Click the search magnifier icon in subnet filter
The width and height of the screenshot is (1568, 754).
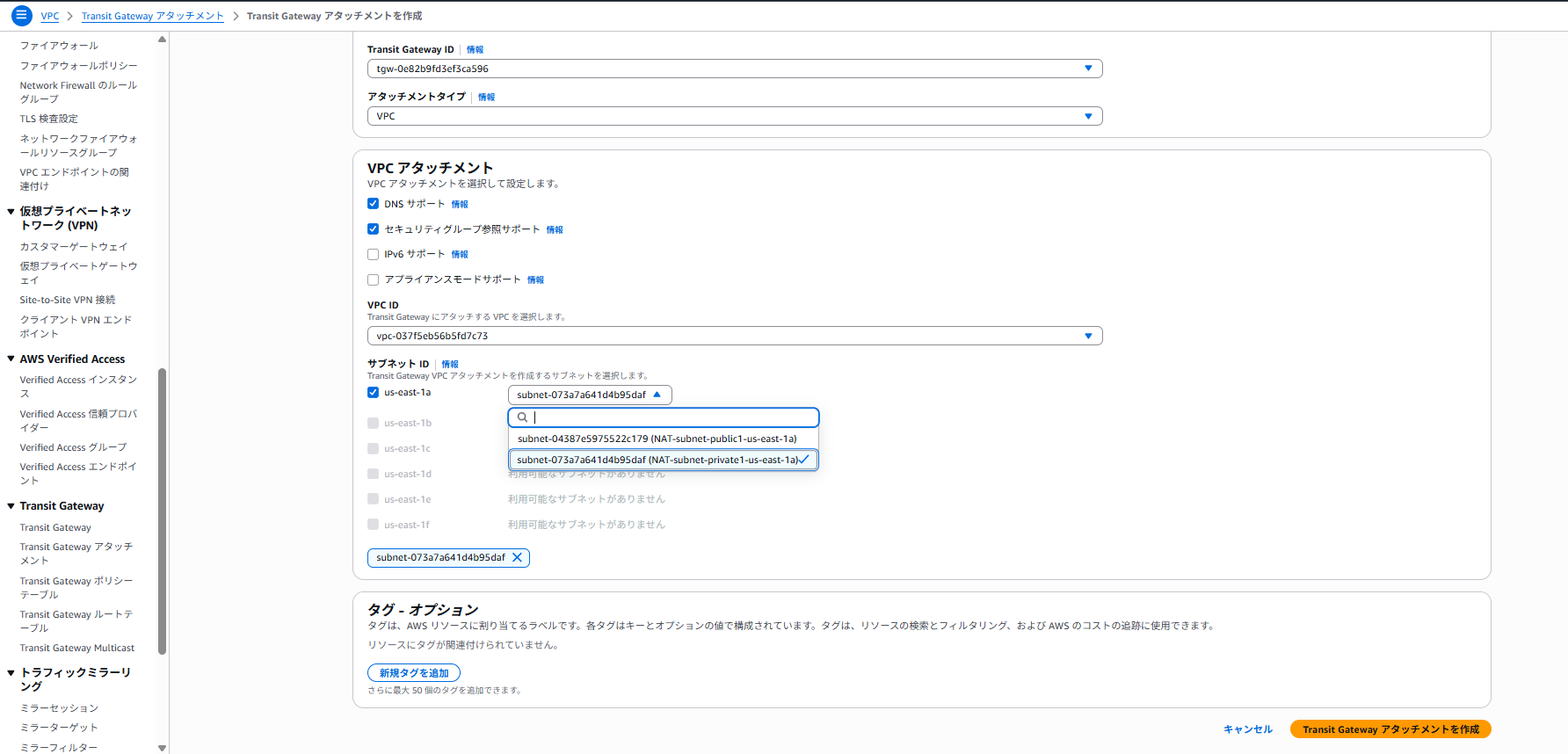coord(522,417)
